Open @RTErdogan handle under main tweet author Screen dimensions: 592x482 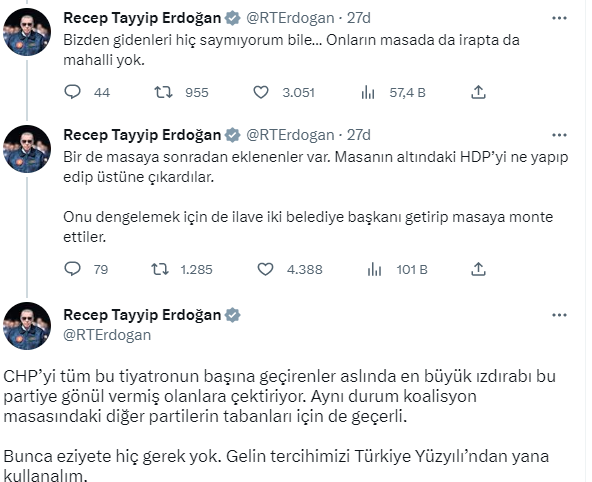(x=107, y=335)
